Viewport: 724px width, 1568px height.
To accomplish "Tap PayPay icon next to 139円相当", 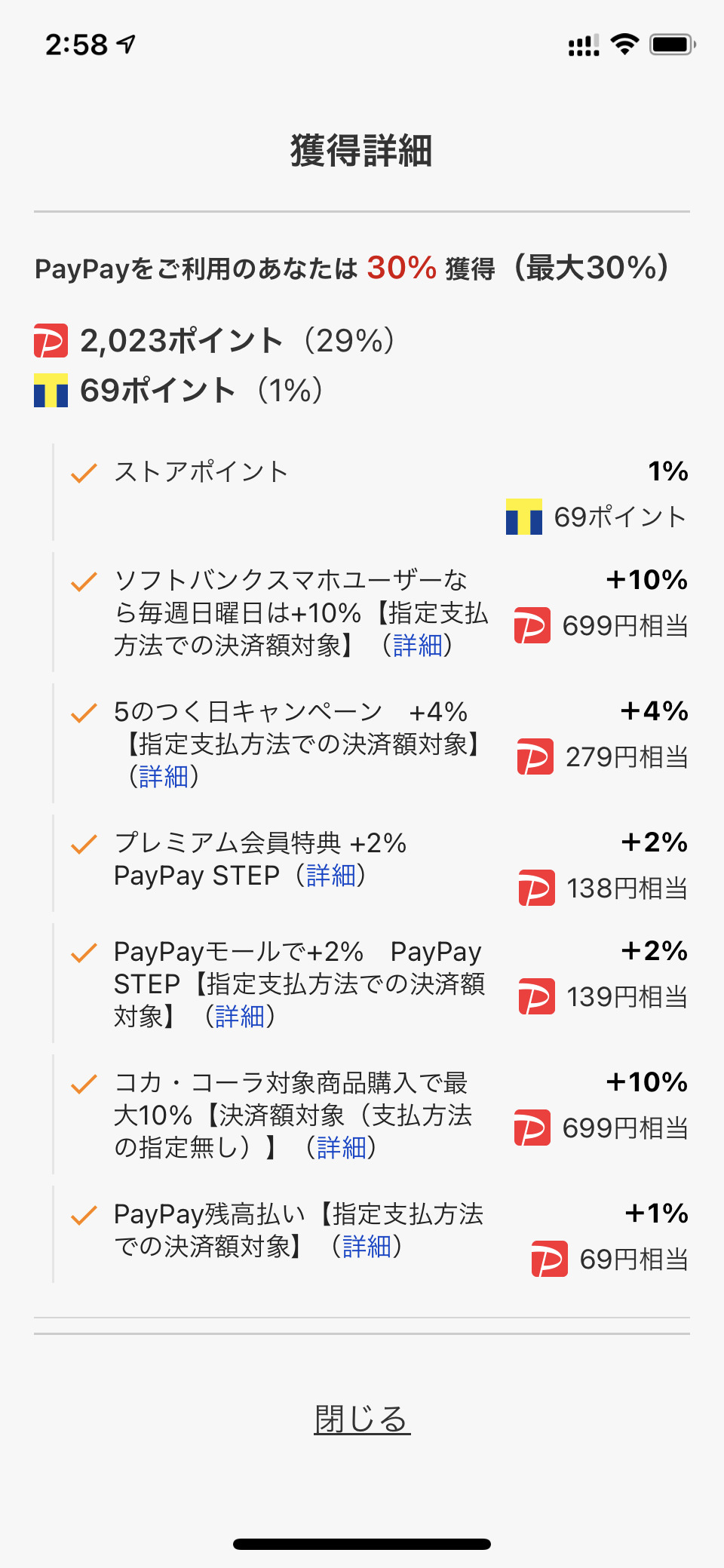I will (536, 996).
